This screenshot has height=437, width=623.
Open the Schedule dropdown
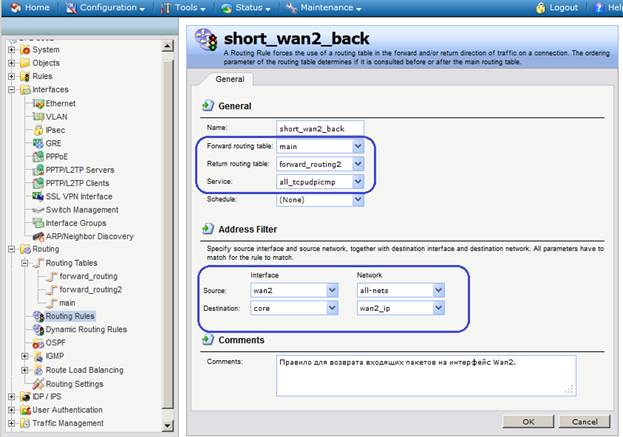pyautogui.click(x=358, y=199)
